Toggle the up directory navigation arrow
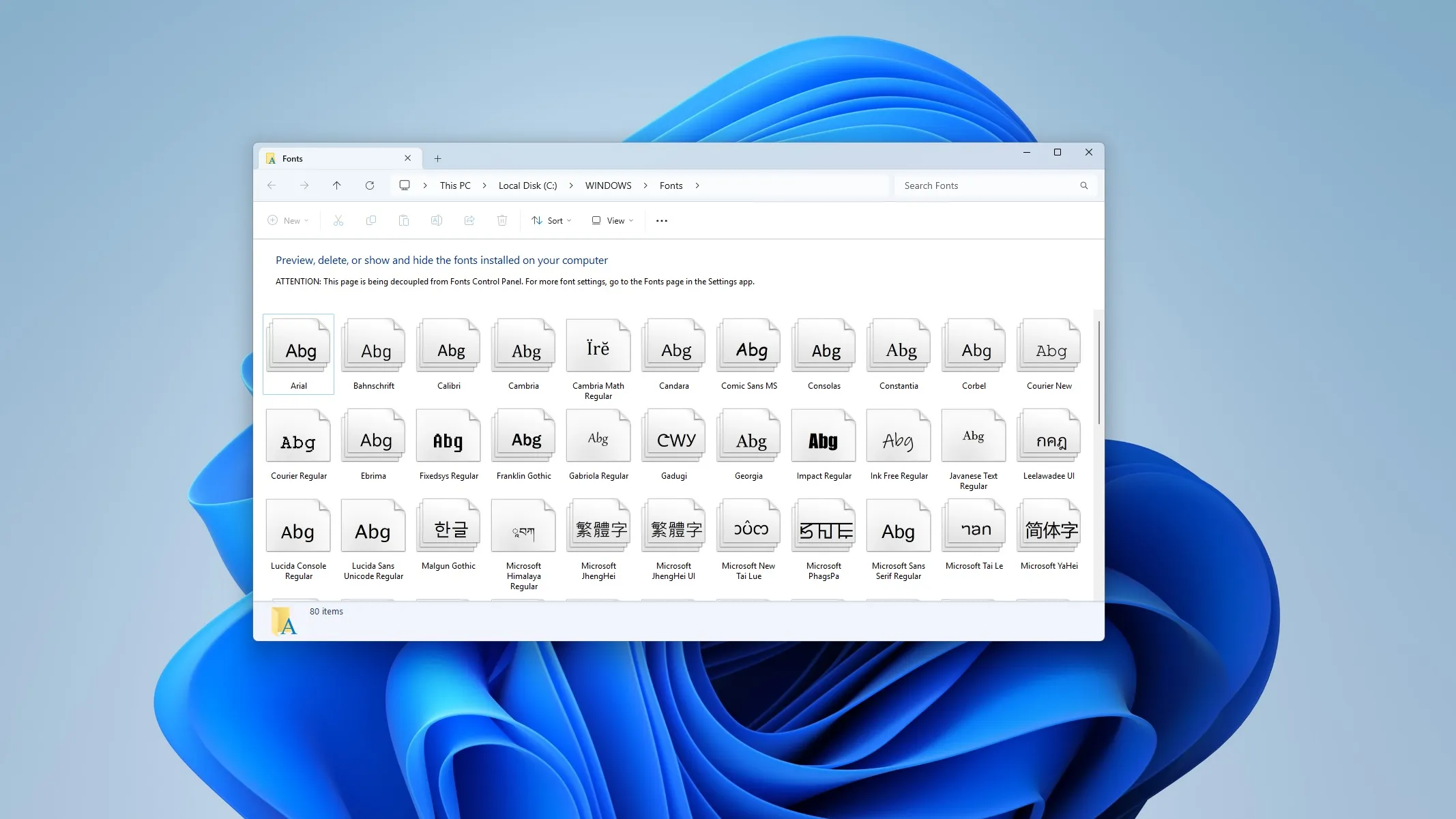This screenshot has width=1456, height=819. tap(337, 185)
